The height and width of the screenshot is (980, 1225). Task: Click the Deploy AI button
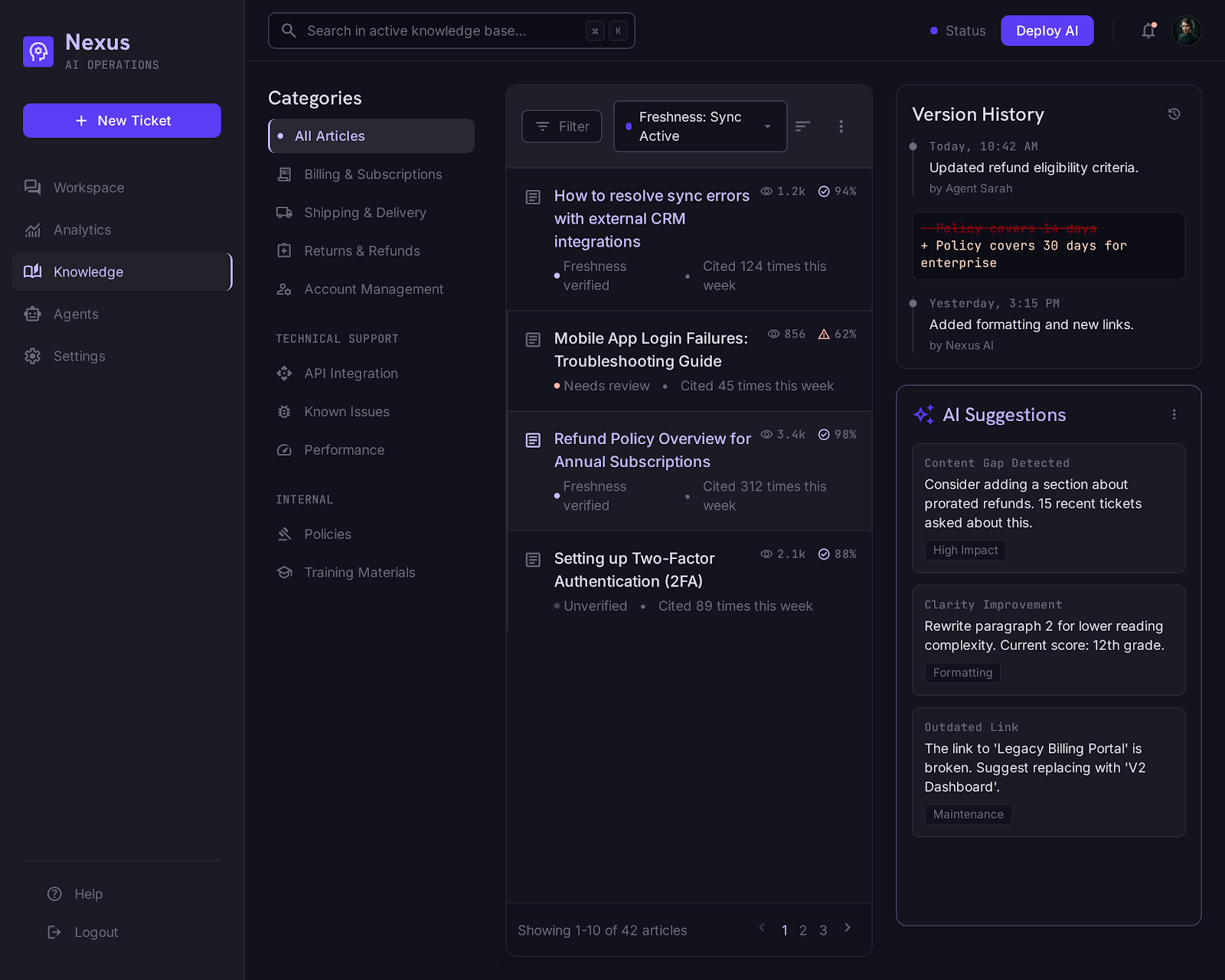1047,31
